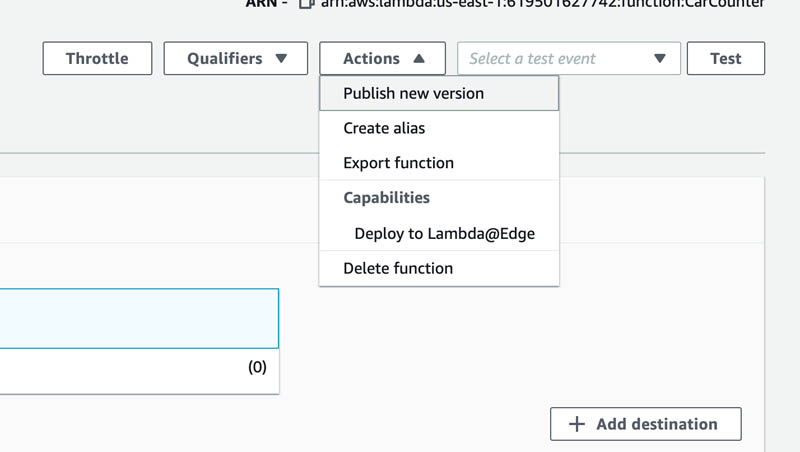Choose Delete function from menu

pyautogui.click(x=439, y=268)
